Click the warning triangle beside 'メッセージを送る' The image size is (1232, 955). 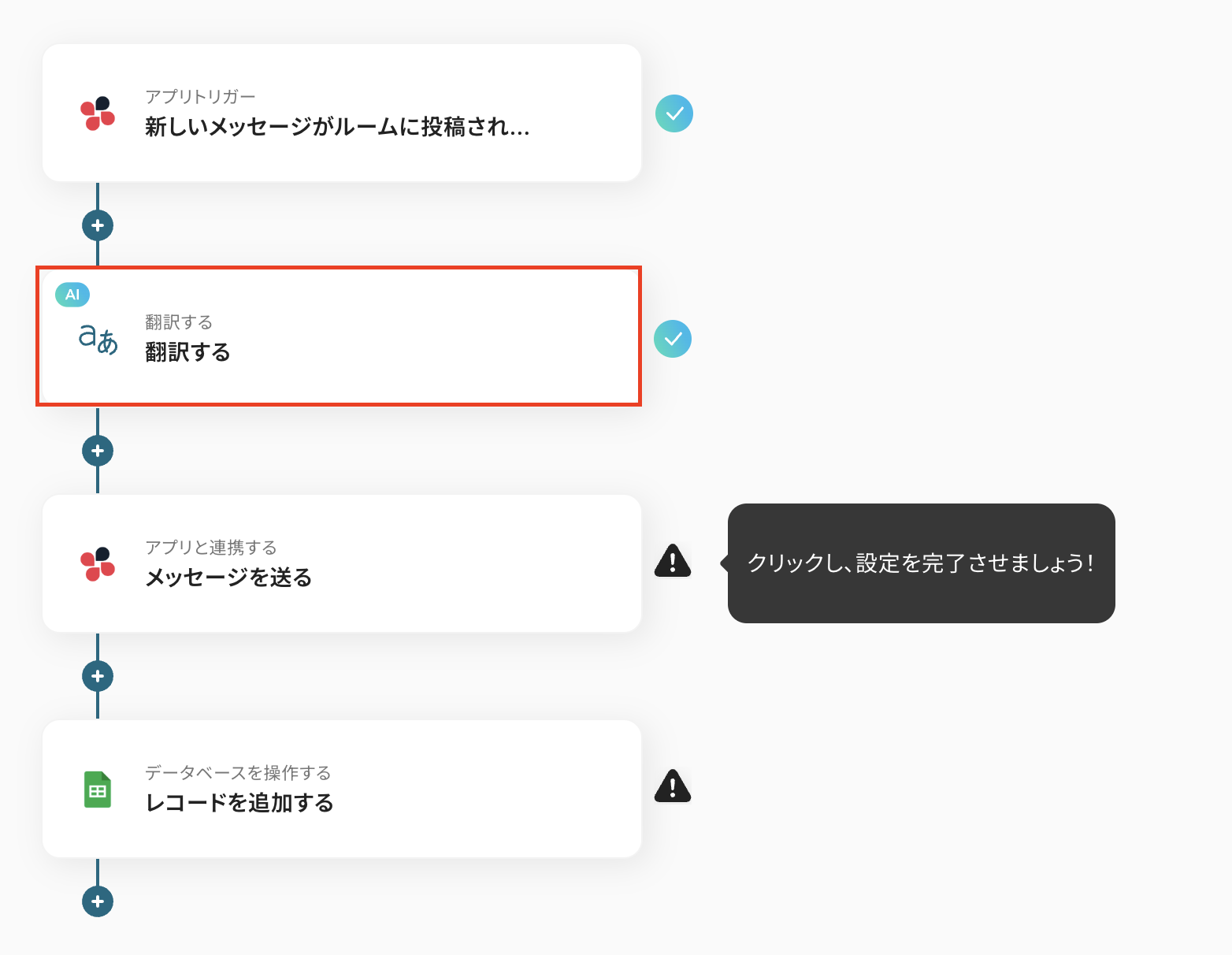[673, 562]
